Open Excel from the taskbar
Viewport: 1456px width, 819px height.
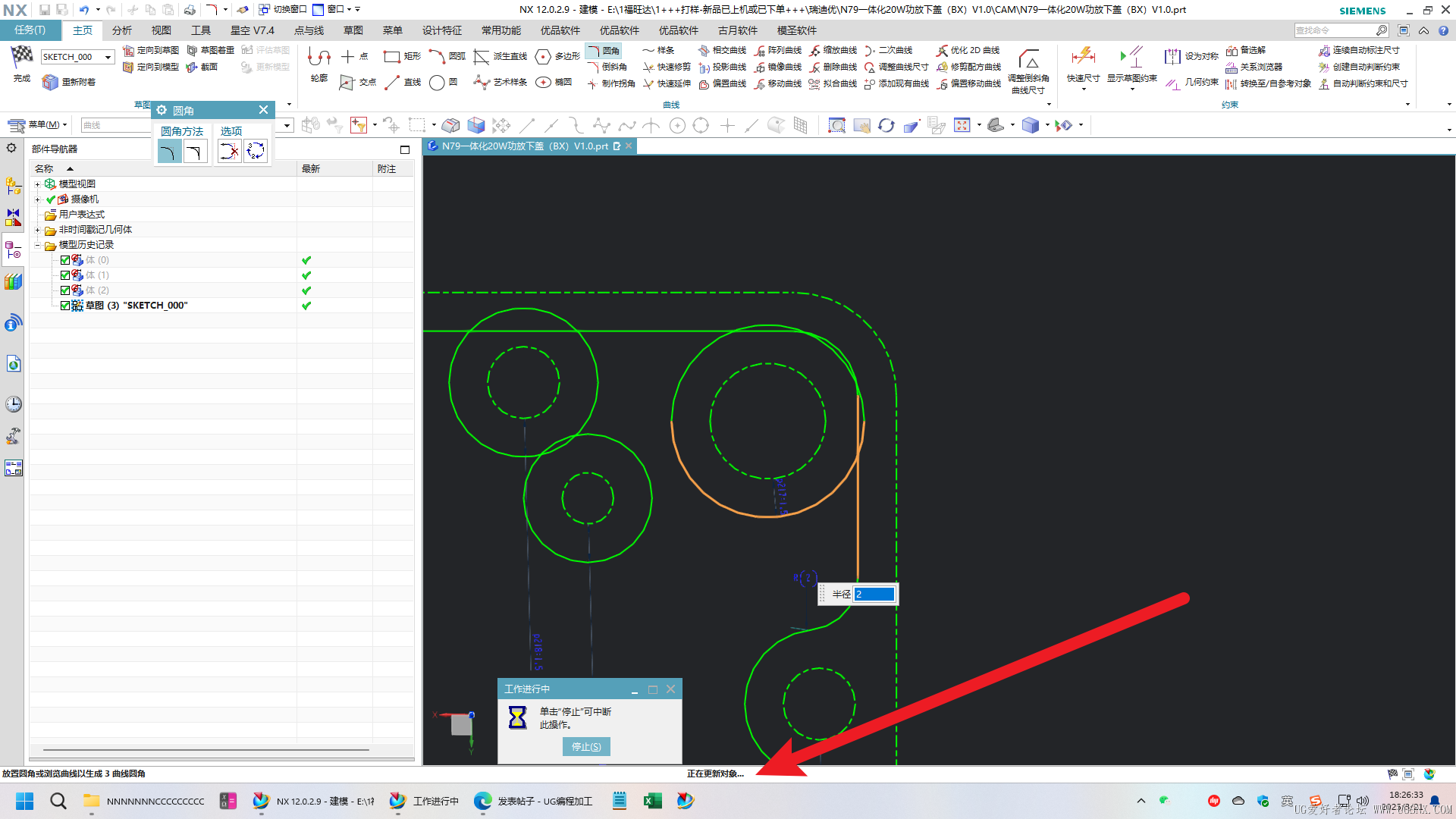(x=652, y=801)
